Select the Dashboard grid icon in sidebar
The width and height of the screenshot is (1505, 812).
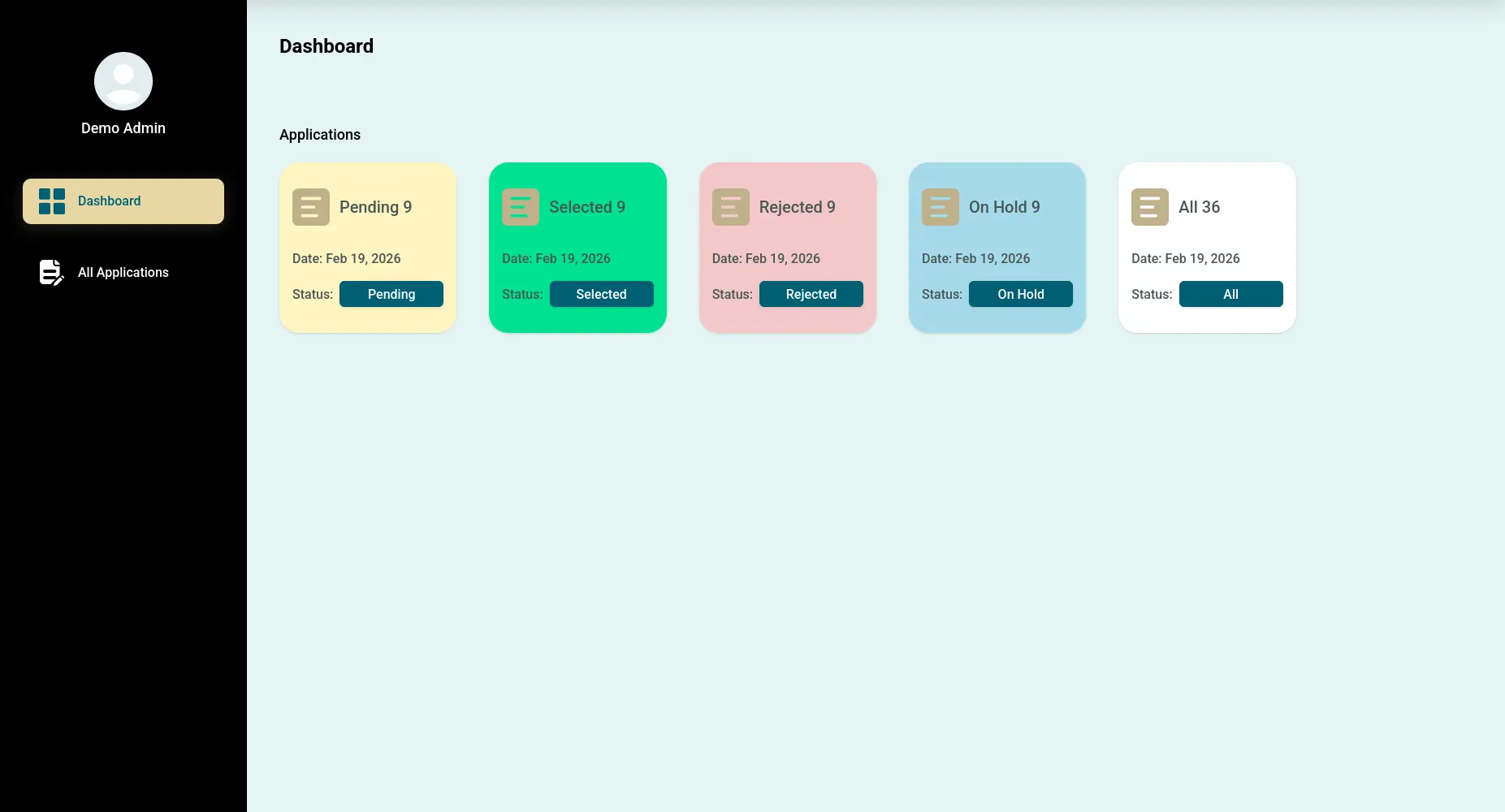point(52,201)
